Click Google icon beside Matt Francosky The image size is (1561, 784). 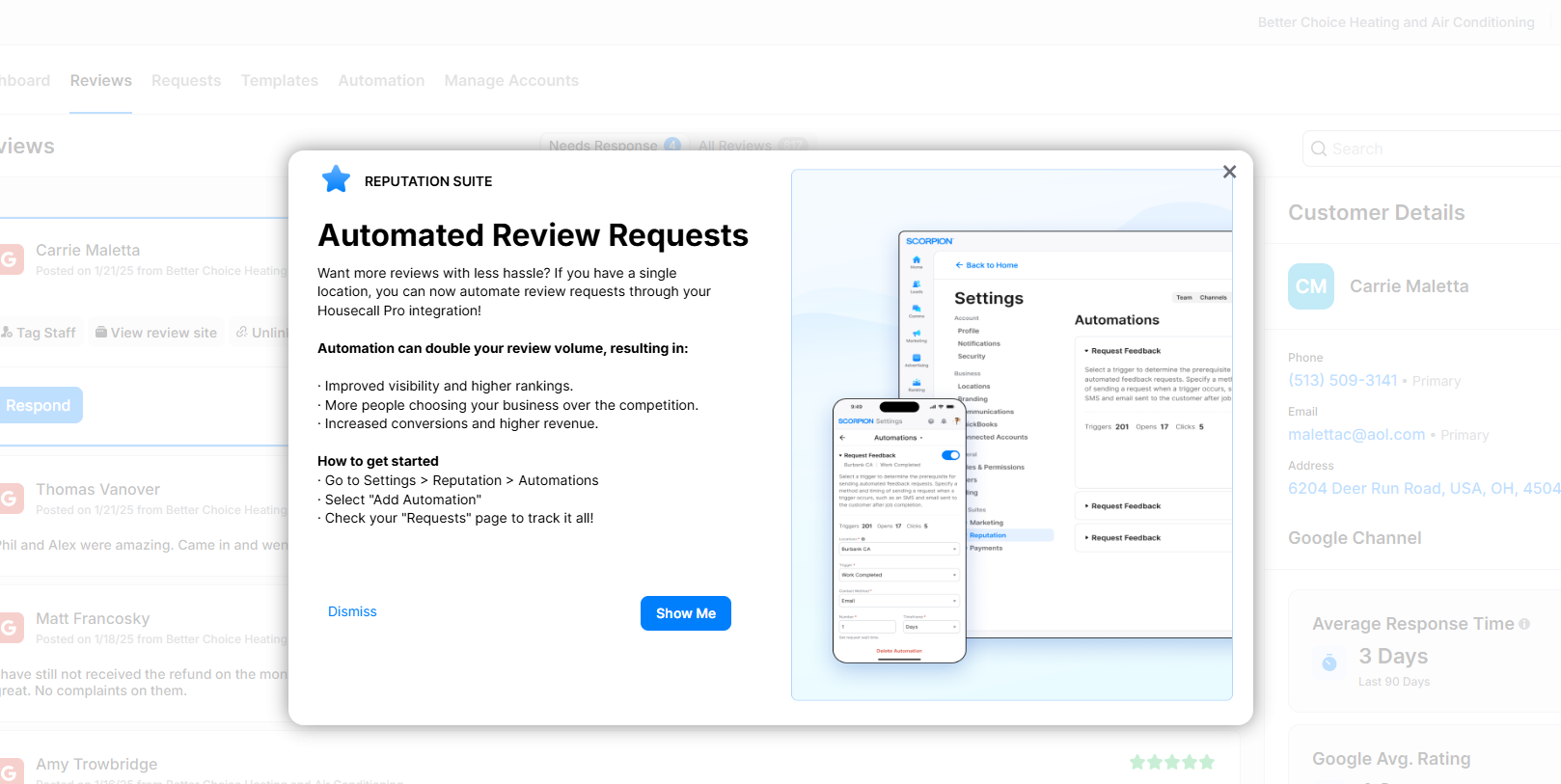coord(10,628)
